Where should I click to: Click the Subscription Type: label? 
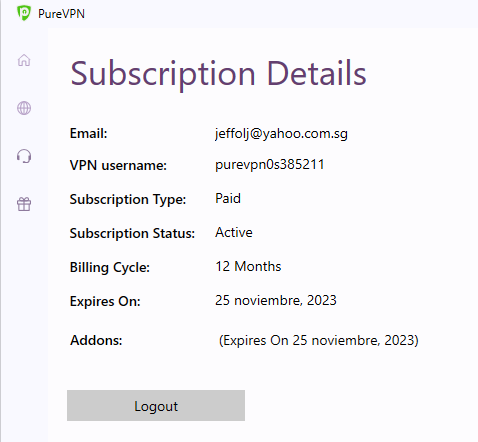point(128,200)
